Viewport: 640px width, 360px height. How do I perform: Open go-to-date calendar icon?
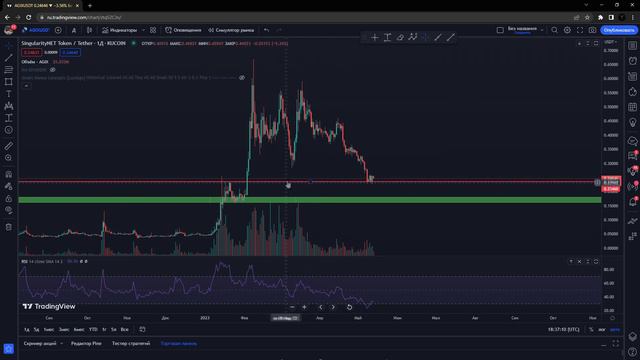click(x=142, y=329)
